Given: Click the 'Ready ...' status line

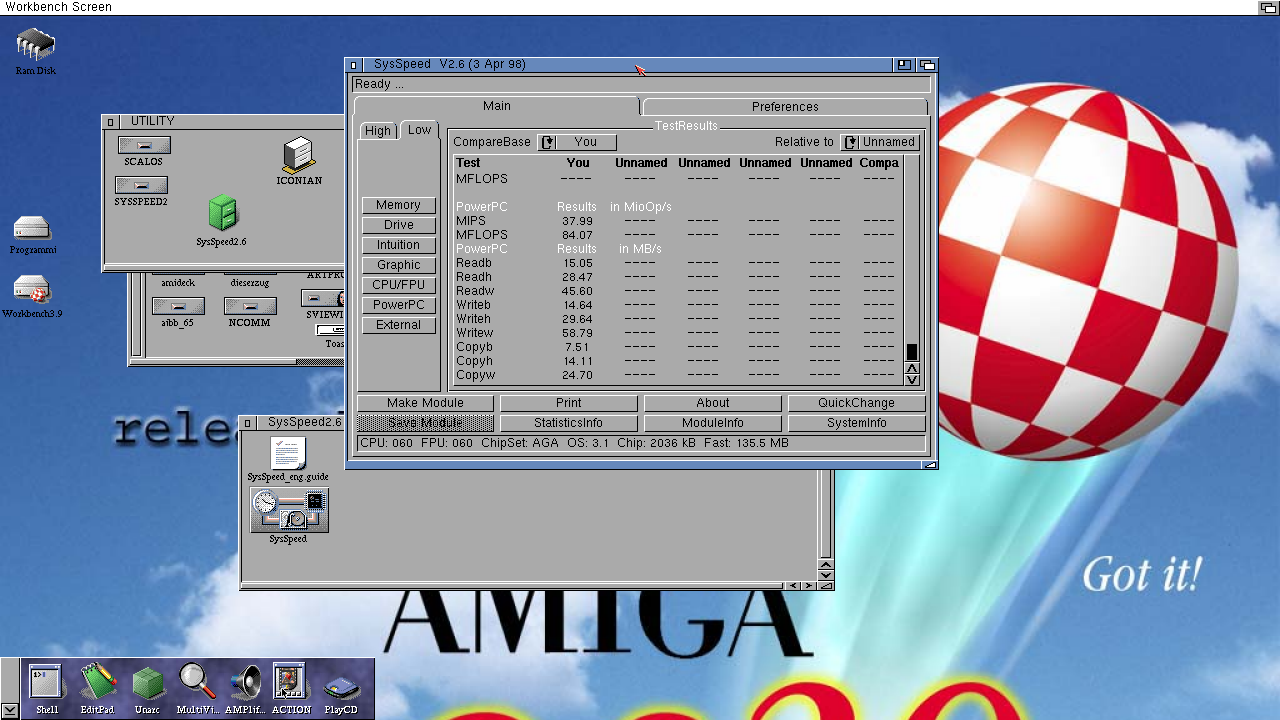Looking at the screenshot, I should pos(641,84).
